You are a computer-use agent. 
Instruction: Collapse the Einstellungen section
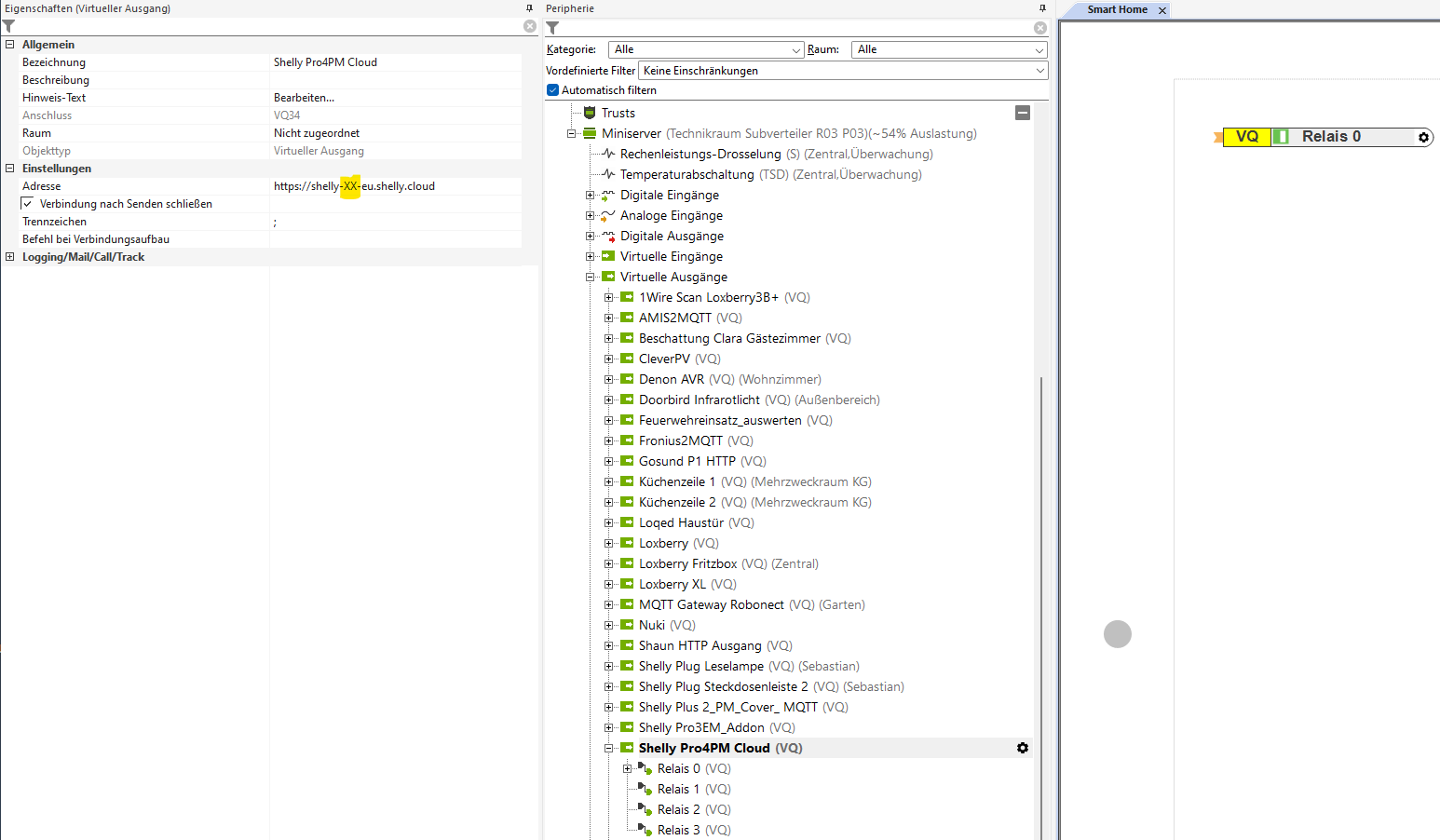click(10, 169)
